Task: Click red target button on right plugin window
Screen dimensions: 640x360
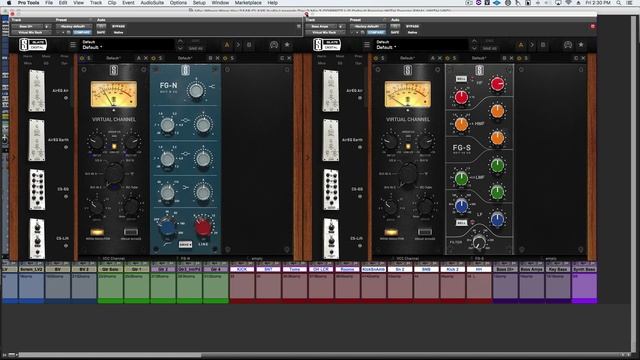Action: click(593, 26)
